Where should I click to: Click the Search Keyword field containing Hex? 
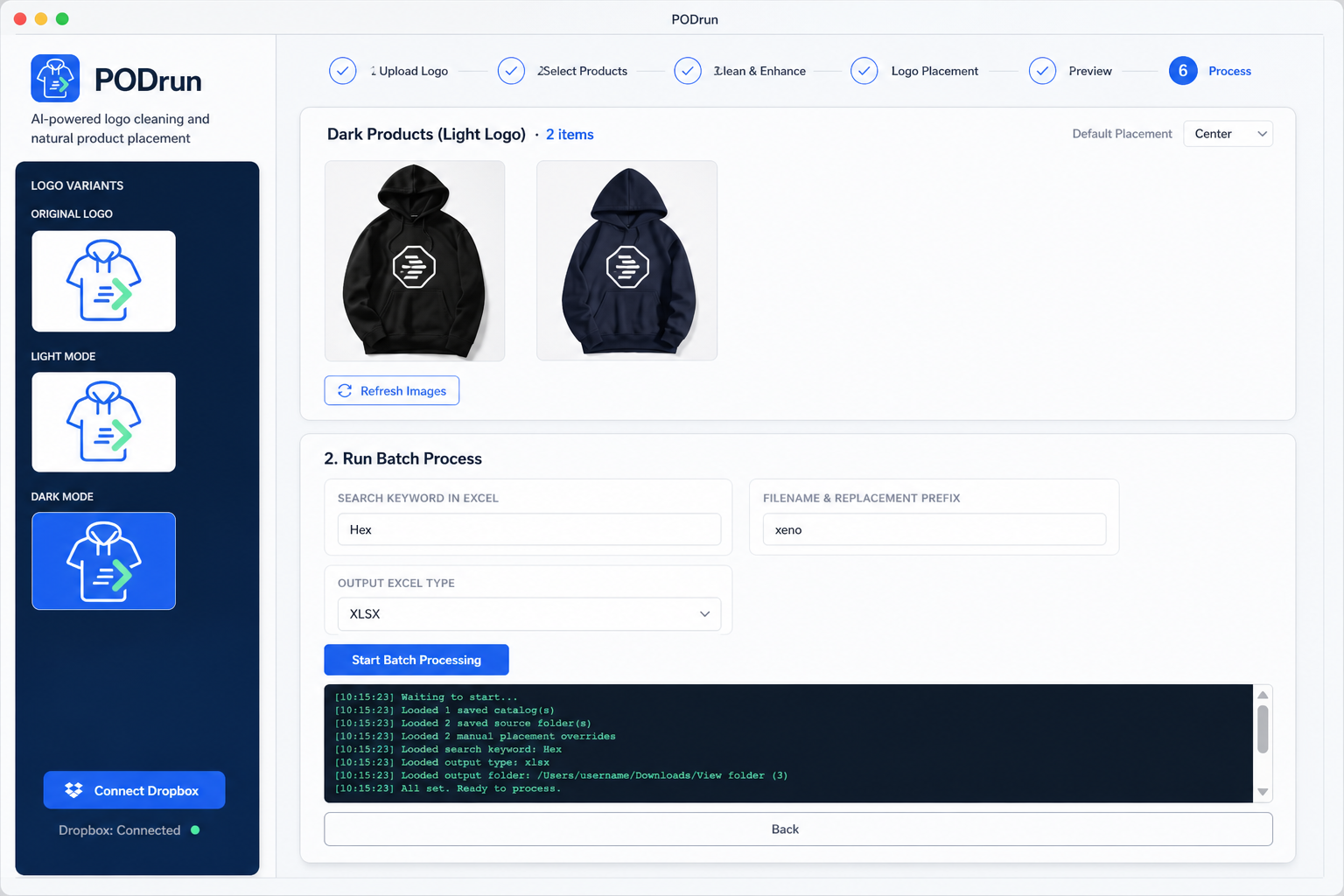pyautogui.click(x=529, y=529)
